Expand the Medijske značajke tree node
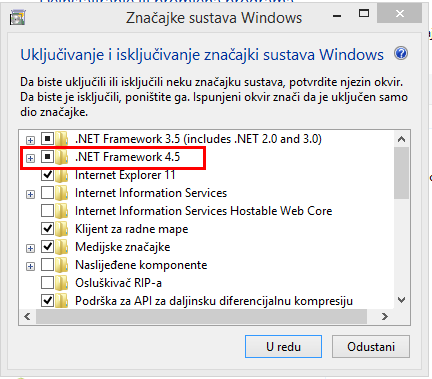Viewport: 432px width, 379px height. (x=30, y=248)
